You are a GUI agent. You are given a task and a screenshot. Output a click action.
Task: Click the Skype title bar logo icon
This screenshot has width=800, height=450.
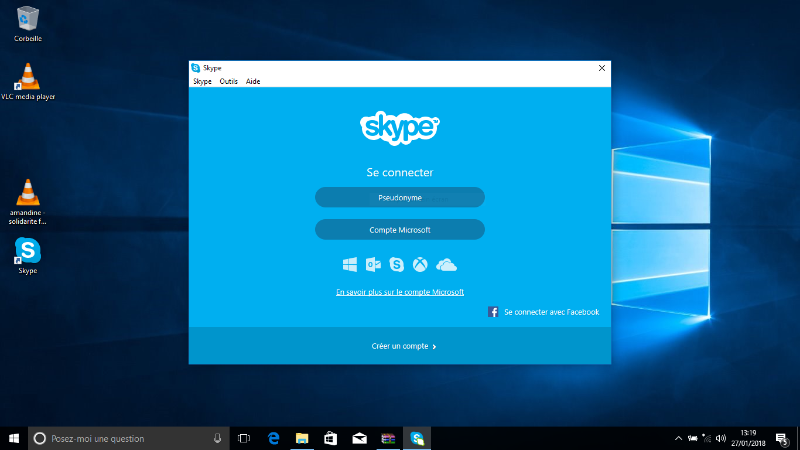pos(195,68)
